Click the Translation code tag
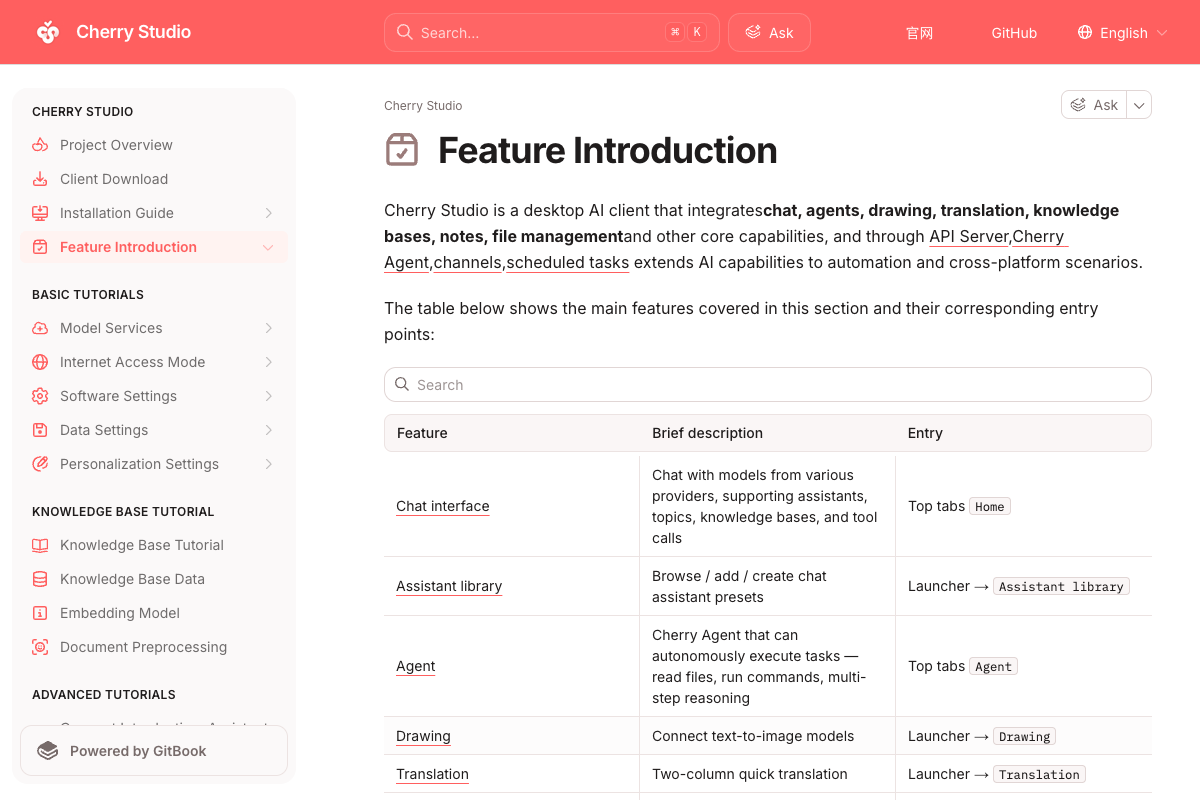Image resolution: width=1200 pixels, height=800 pixels. (x=1039, y=775)
